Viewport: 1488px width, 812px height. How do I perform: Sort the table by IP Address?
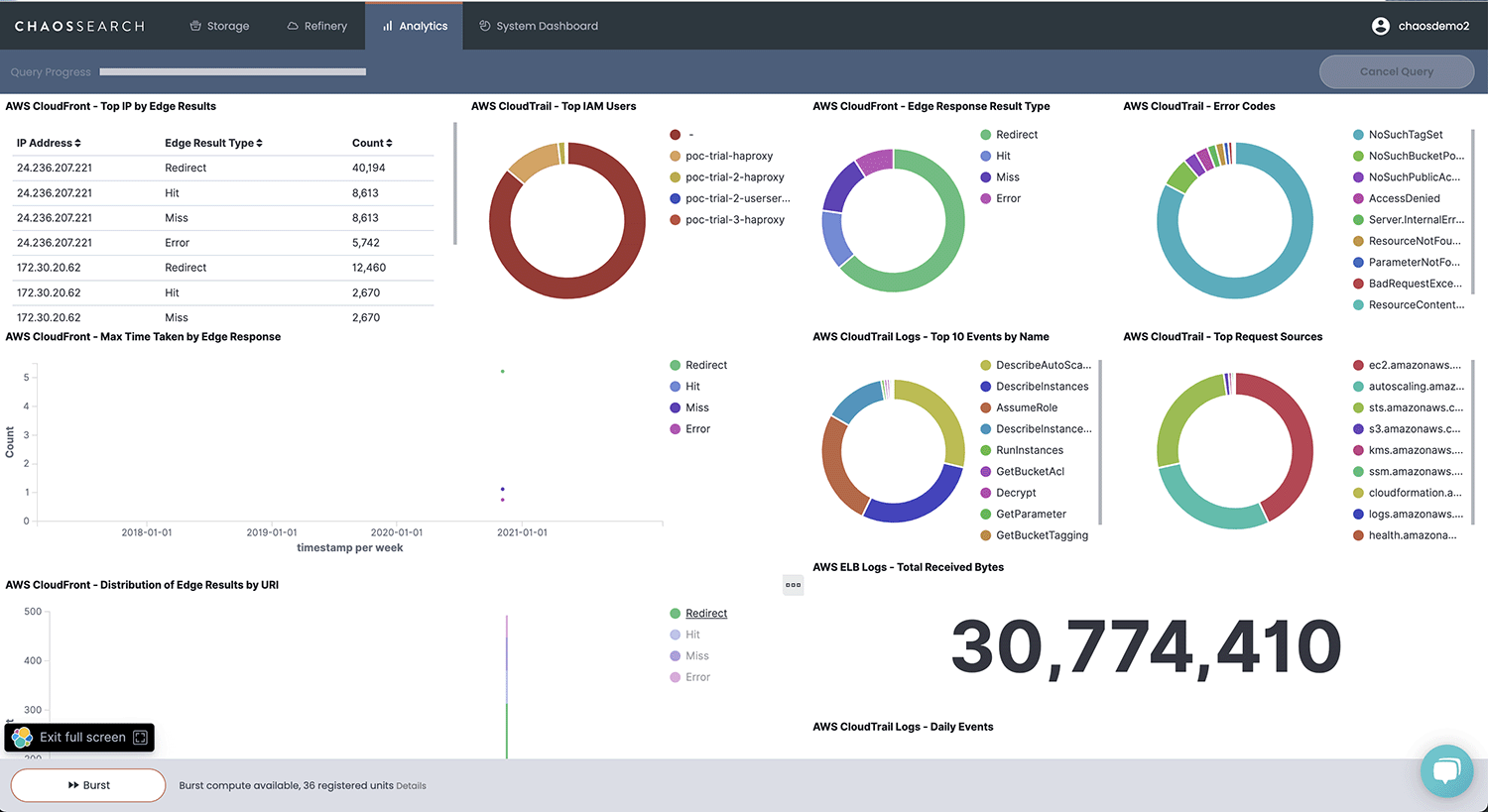[47, 142]
